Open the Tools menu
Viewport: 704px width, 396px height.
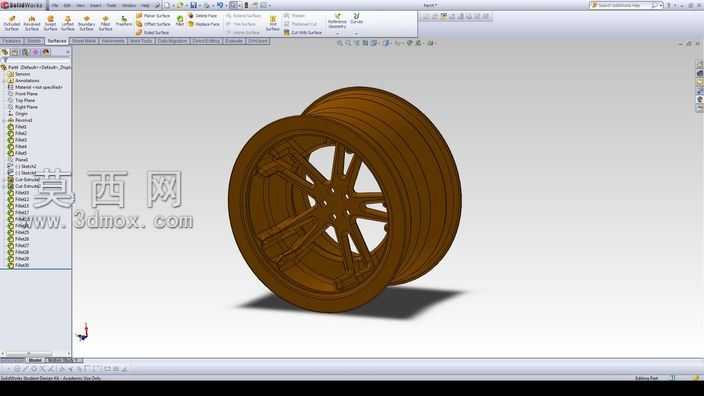(111, 5)
